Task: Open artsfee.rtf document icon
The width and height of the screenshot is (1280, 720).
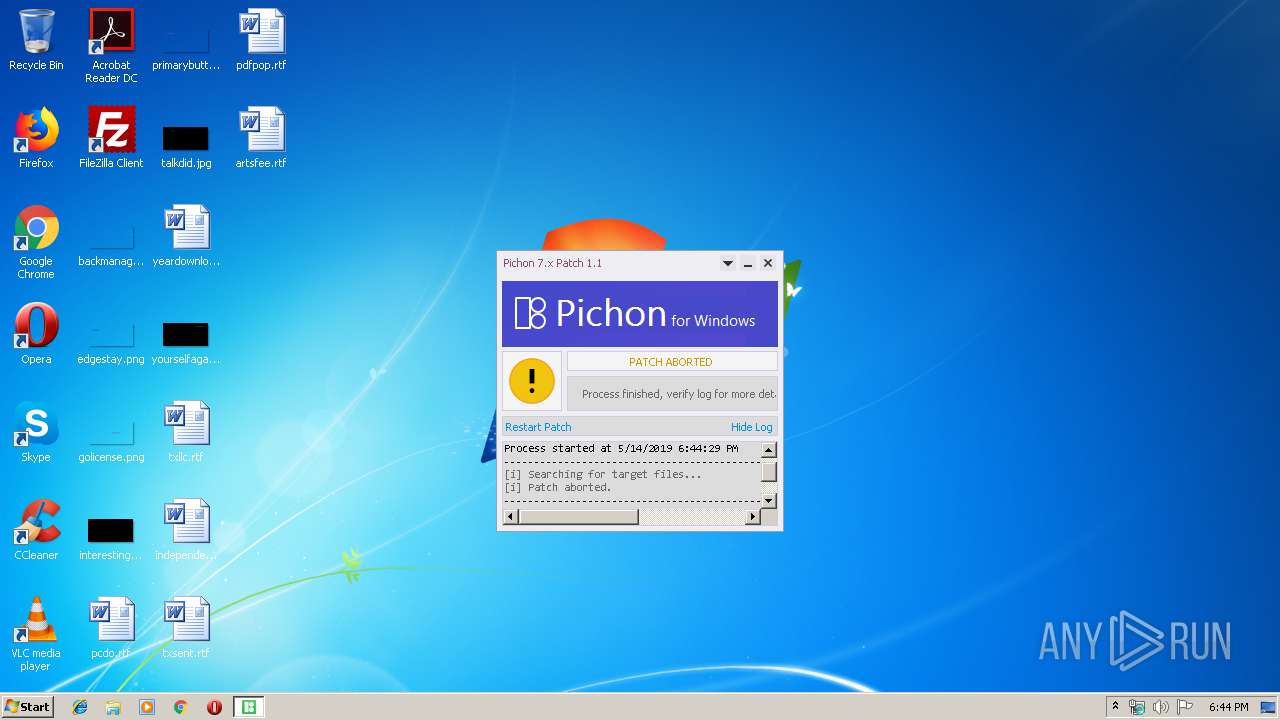Action: click(261, 138)
